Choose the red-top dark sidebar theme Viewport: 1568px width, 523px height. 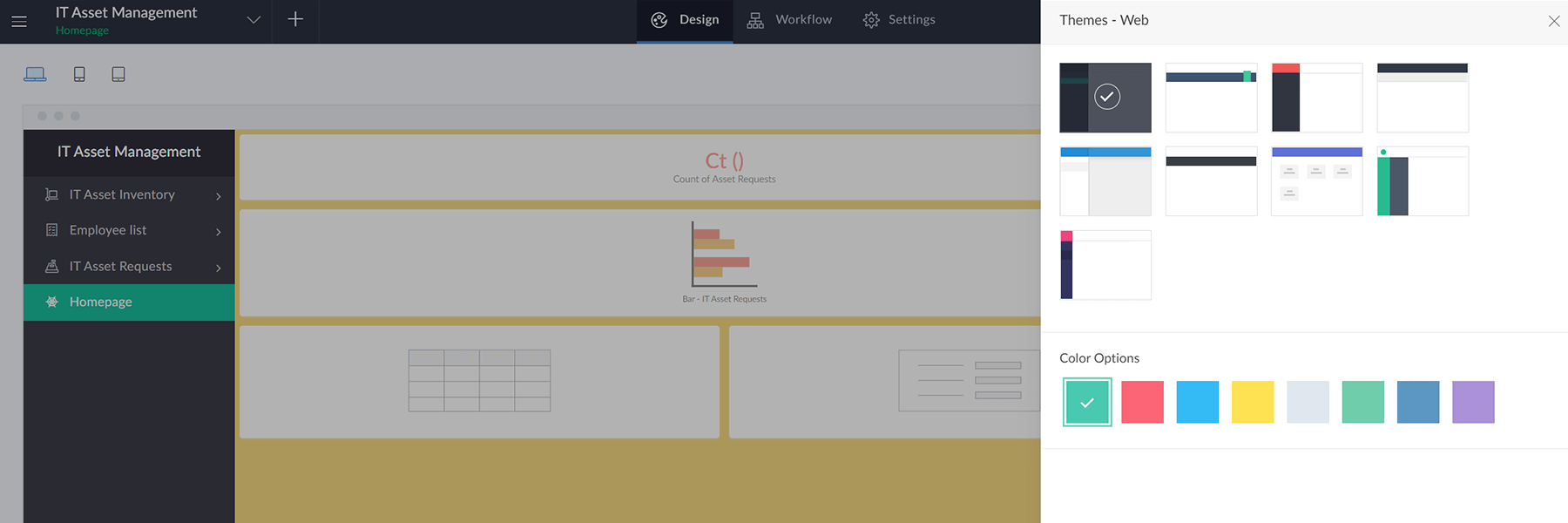(x=1317, y=98)
